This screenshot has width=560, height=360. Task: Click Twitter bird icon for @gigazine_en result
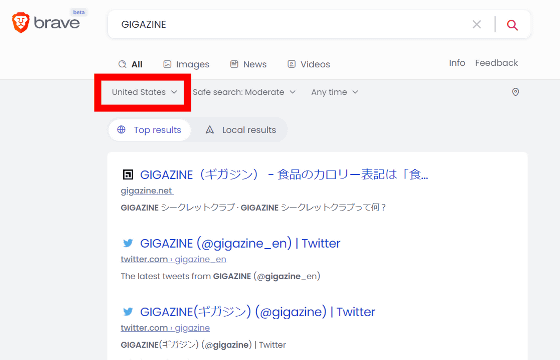pos(128,243)
